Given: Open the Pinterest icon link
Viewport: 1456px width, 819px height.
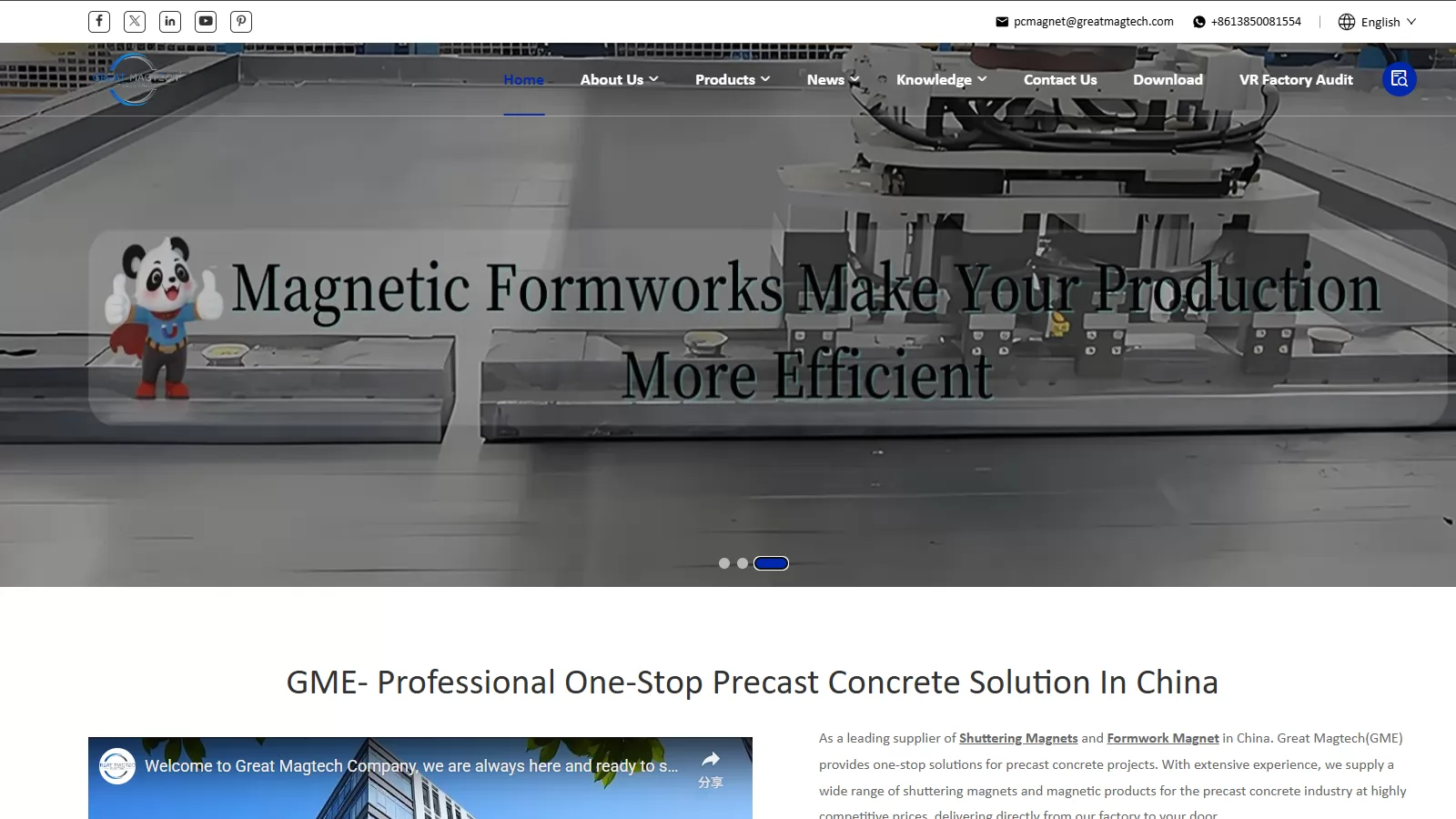Looking at the screenshot, I should [x=241, y=22].
